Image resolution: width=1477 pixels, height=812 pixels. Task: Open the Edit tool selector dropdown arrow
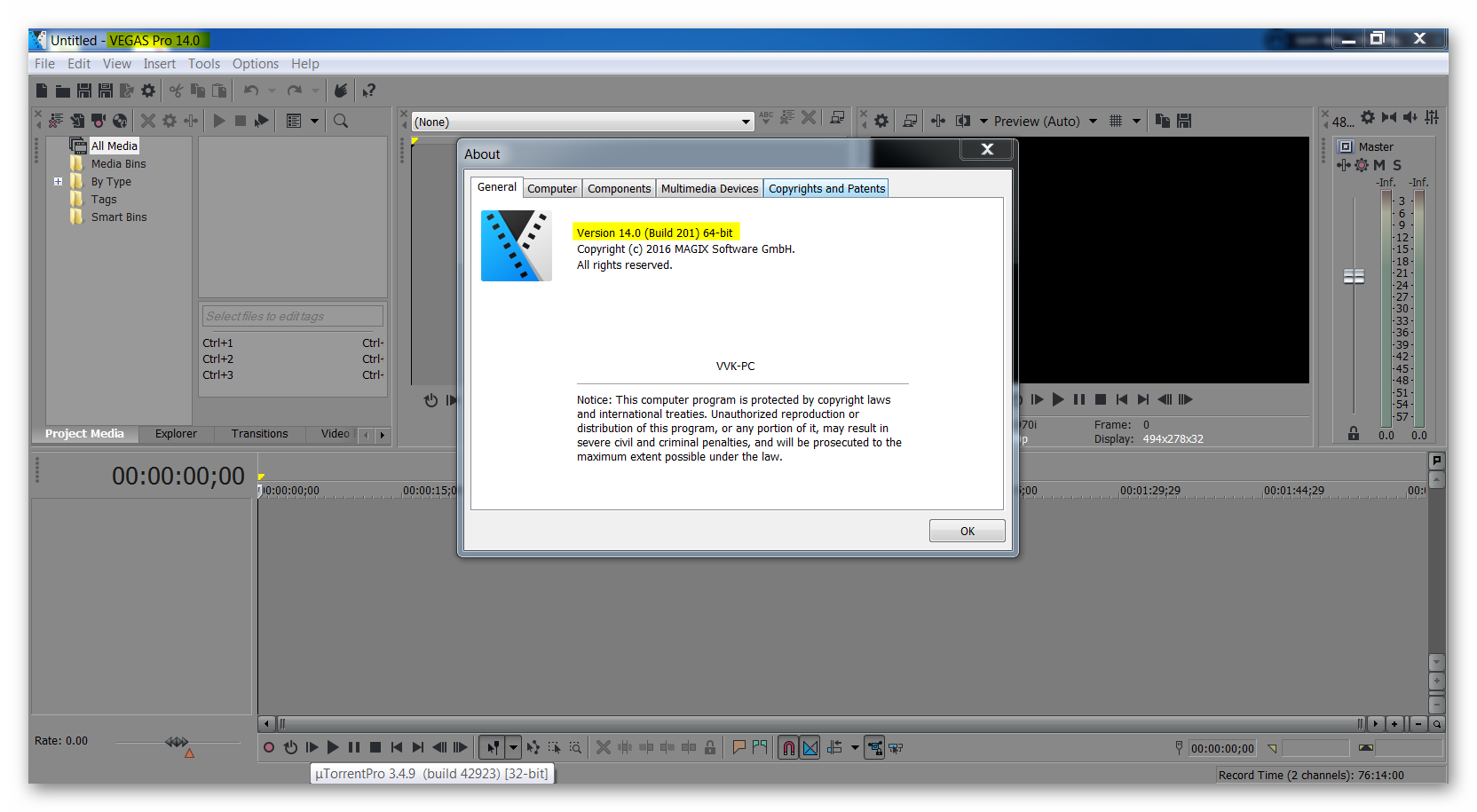513,748
